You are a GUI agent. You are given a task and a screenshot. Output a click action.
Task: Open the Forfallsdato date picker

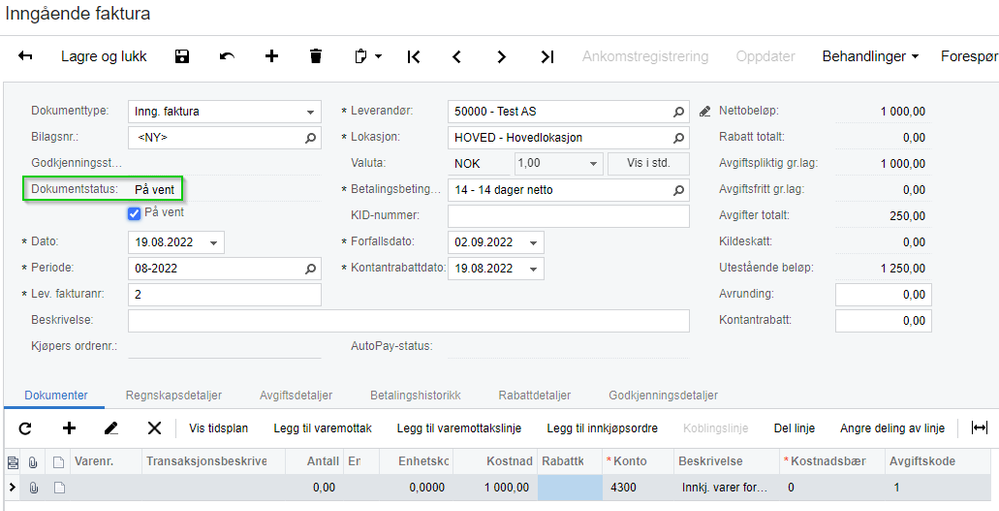pos(533,243)
